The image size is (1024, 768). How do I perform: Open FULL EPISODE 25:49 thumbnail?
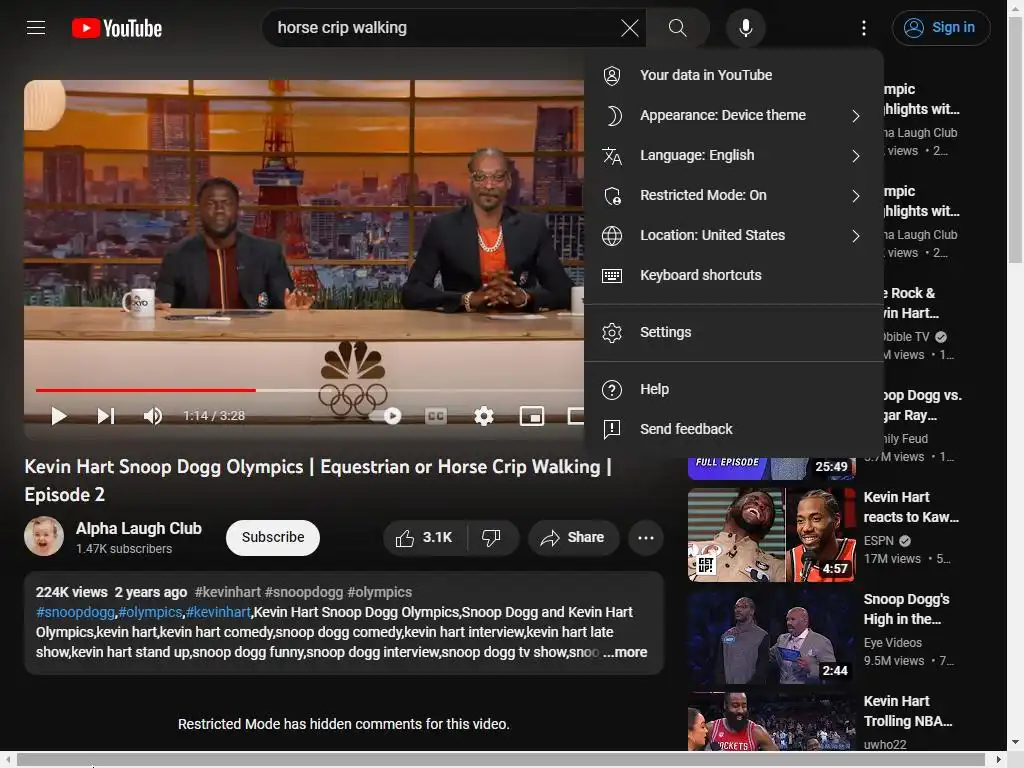click(x=771, y=468)
